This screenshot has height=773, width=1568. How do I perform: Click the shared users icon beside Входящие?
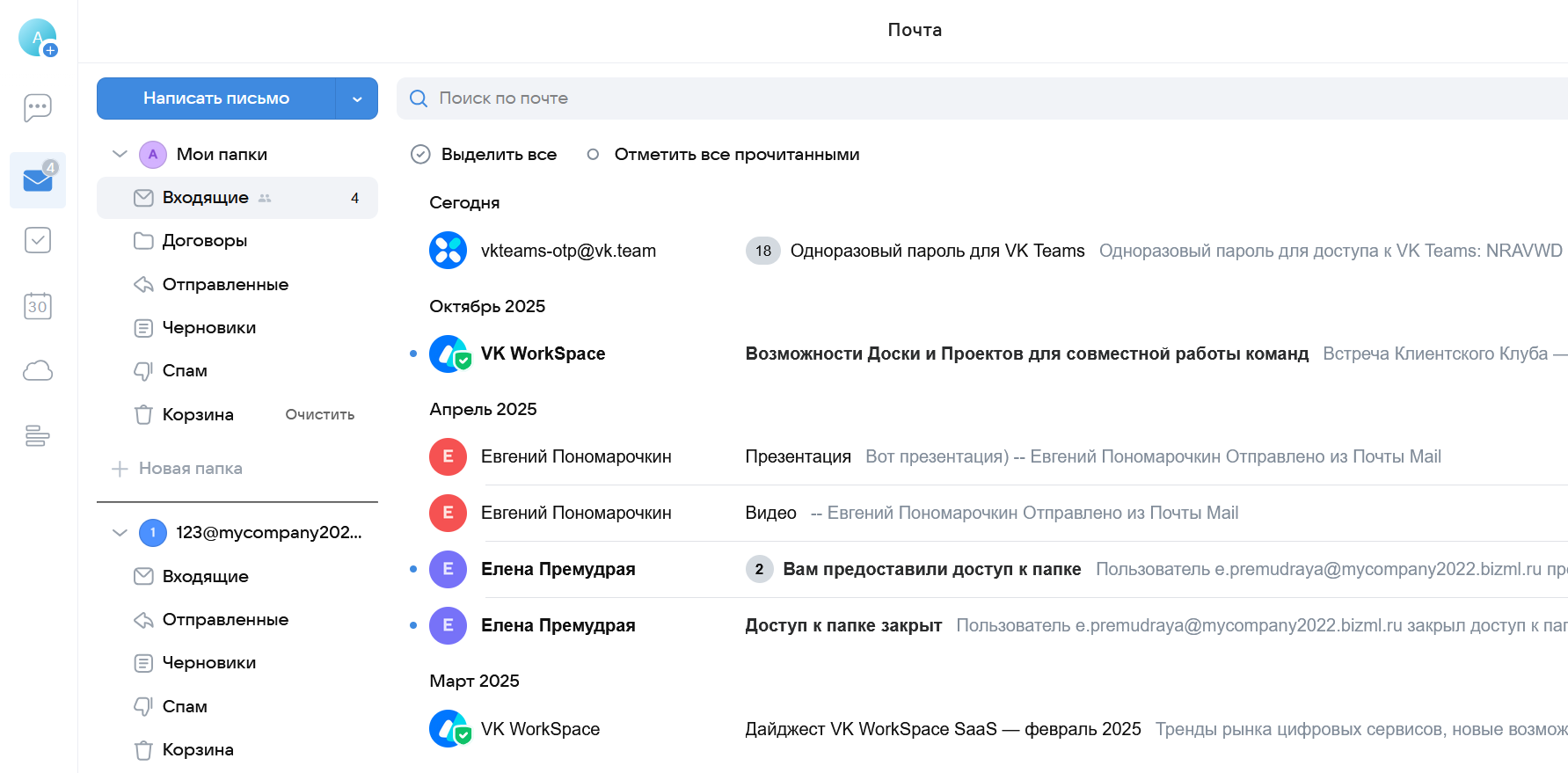265,199
